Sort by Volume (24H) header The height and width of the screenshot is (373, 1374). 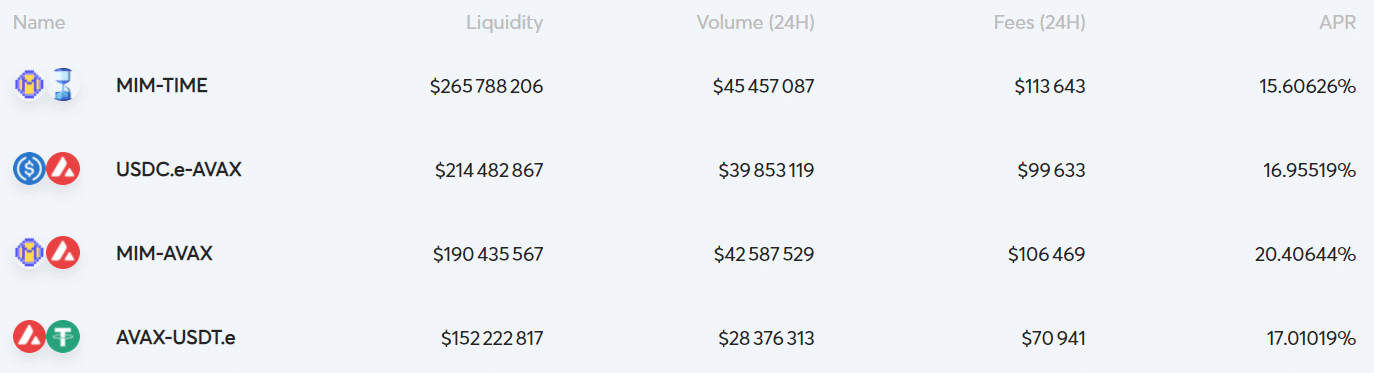coord(756,22)
